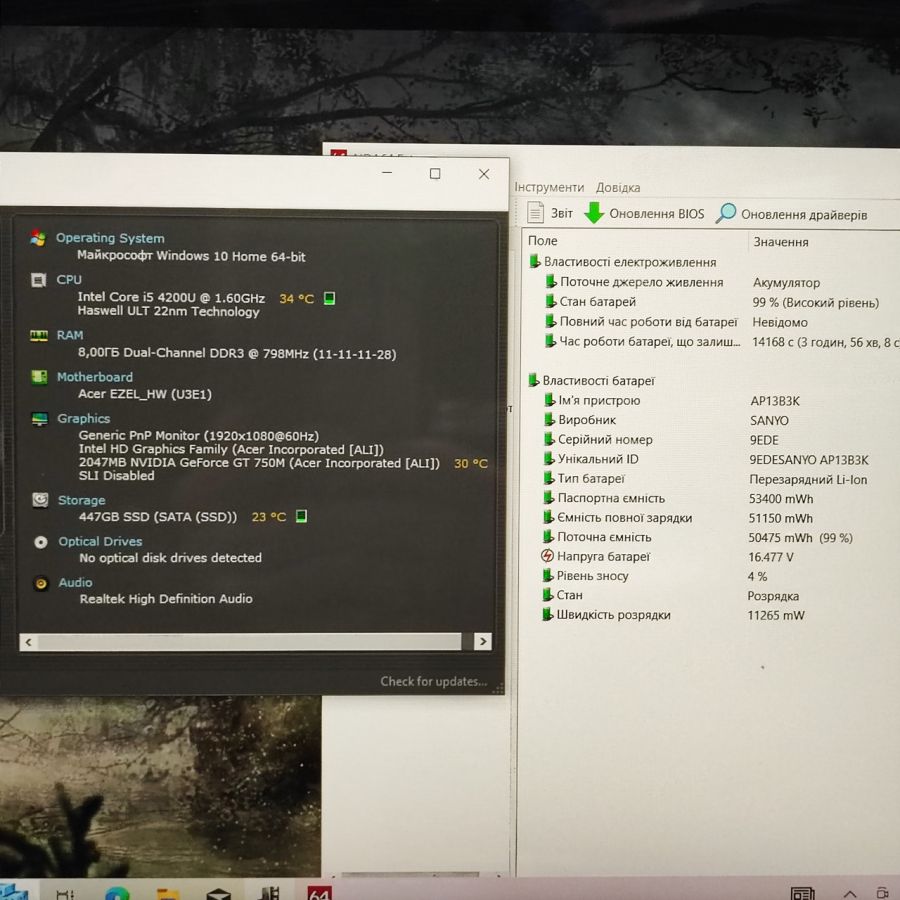The image size is (900, 900).
Task: Open the Інструменти menu in AIDA64
Action: [549, 187]
